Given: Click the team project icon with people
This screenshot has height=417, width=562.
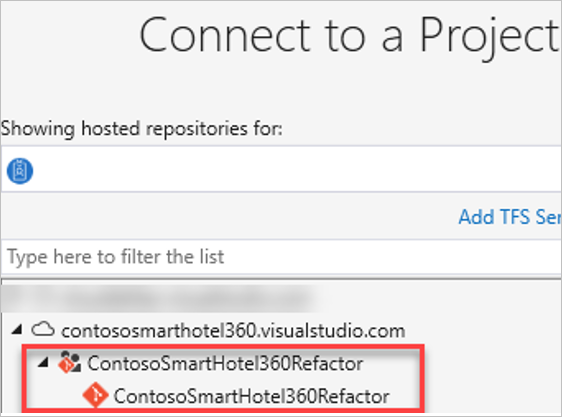Looking at the screenshot, I should [x=70, y=362].
